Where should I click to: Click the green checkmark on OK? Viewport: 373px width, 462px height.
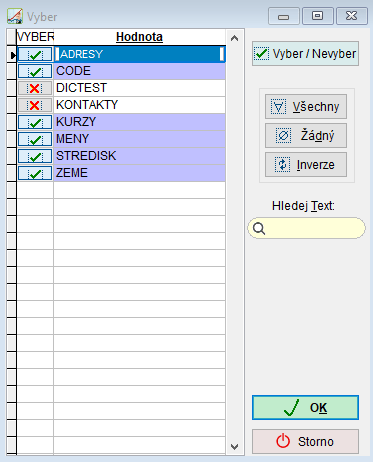coord(292,407)
